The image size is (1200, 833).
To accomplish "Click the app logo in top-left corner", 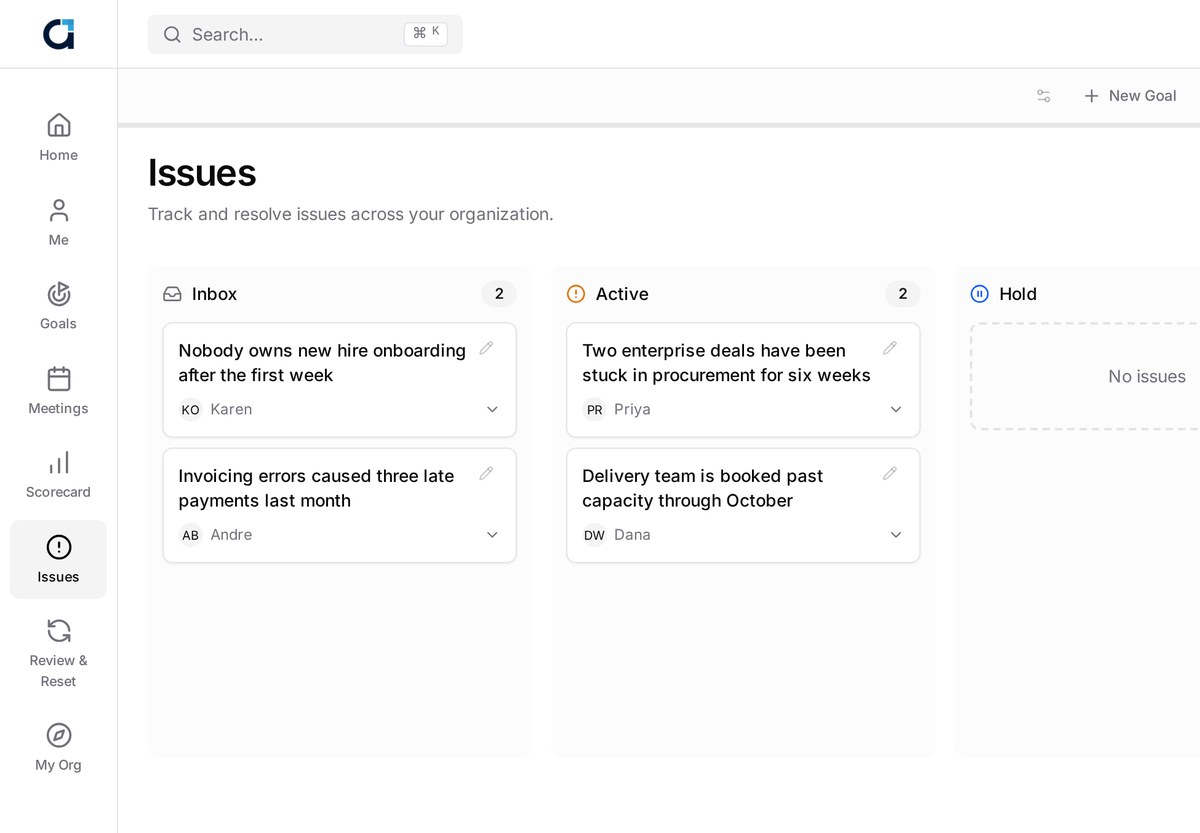I will tap(58, 34).
